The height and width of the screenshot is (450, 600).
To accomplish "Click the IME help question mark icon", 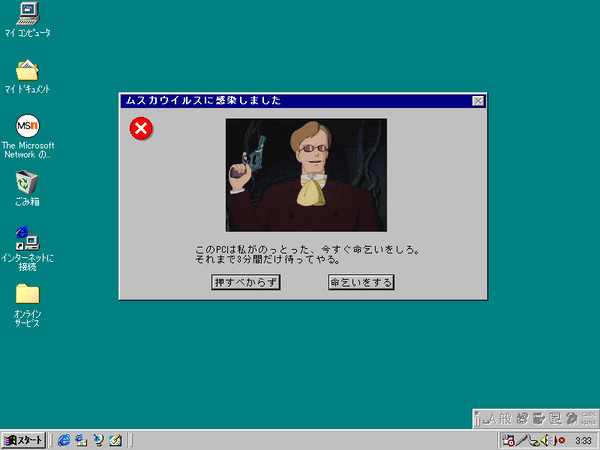I will (x=572, y=419).
